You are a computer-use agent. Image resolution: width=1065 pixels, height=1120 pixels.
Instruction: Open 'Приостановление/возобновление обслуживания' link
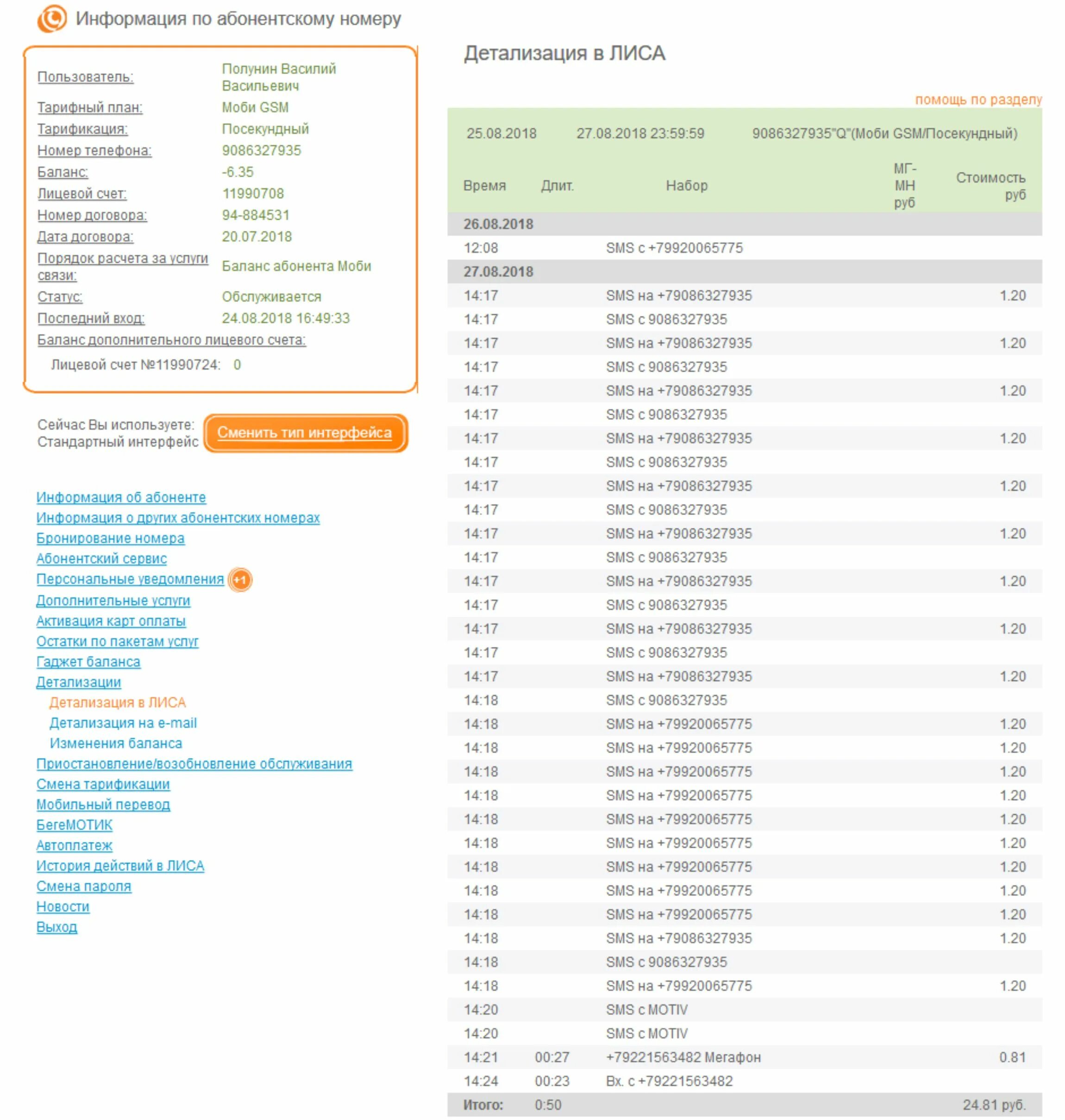(194, 764)
